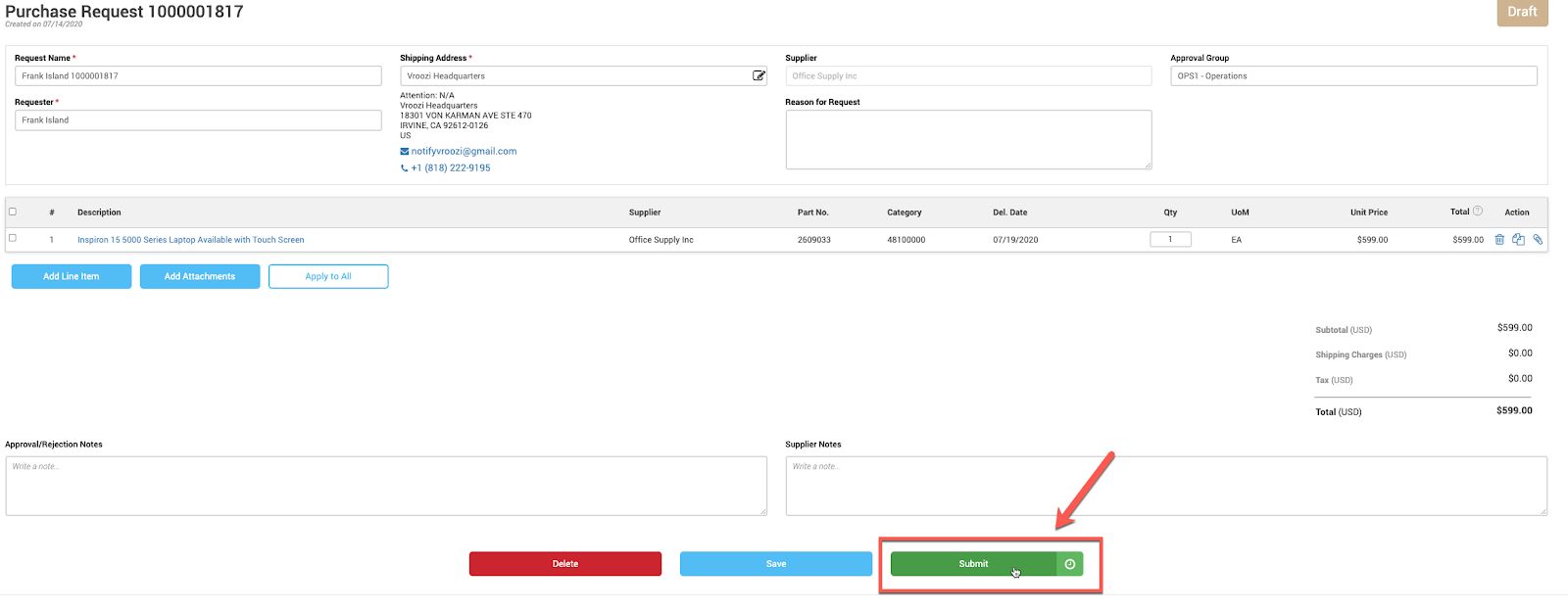Screen dimensions: 1568x613
Task: Delete the purchase request
Action: 565,563
